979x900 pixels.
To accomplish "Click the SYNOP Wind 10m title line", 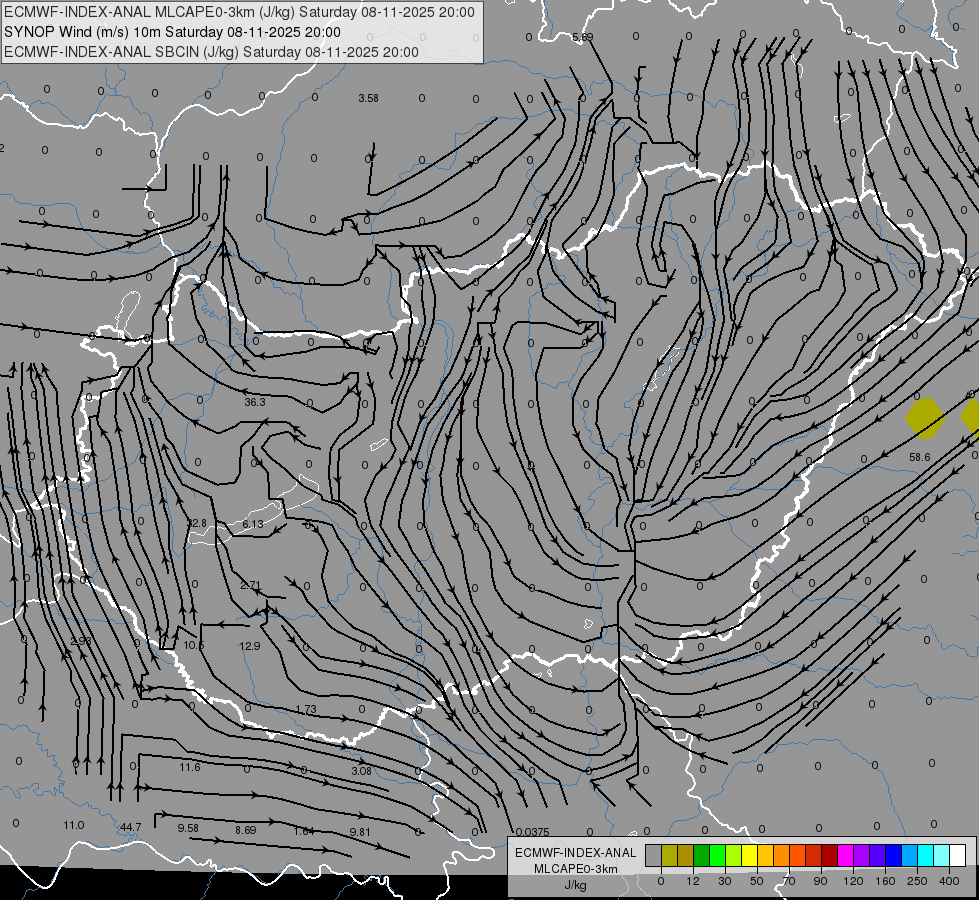I will tap(172, 32).
